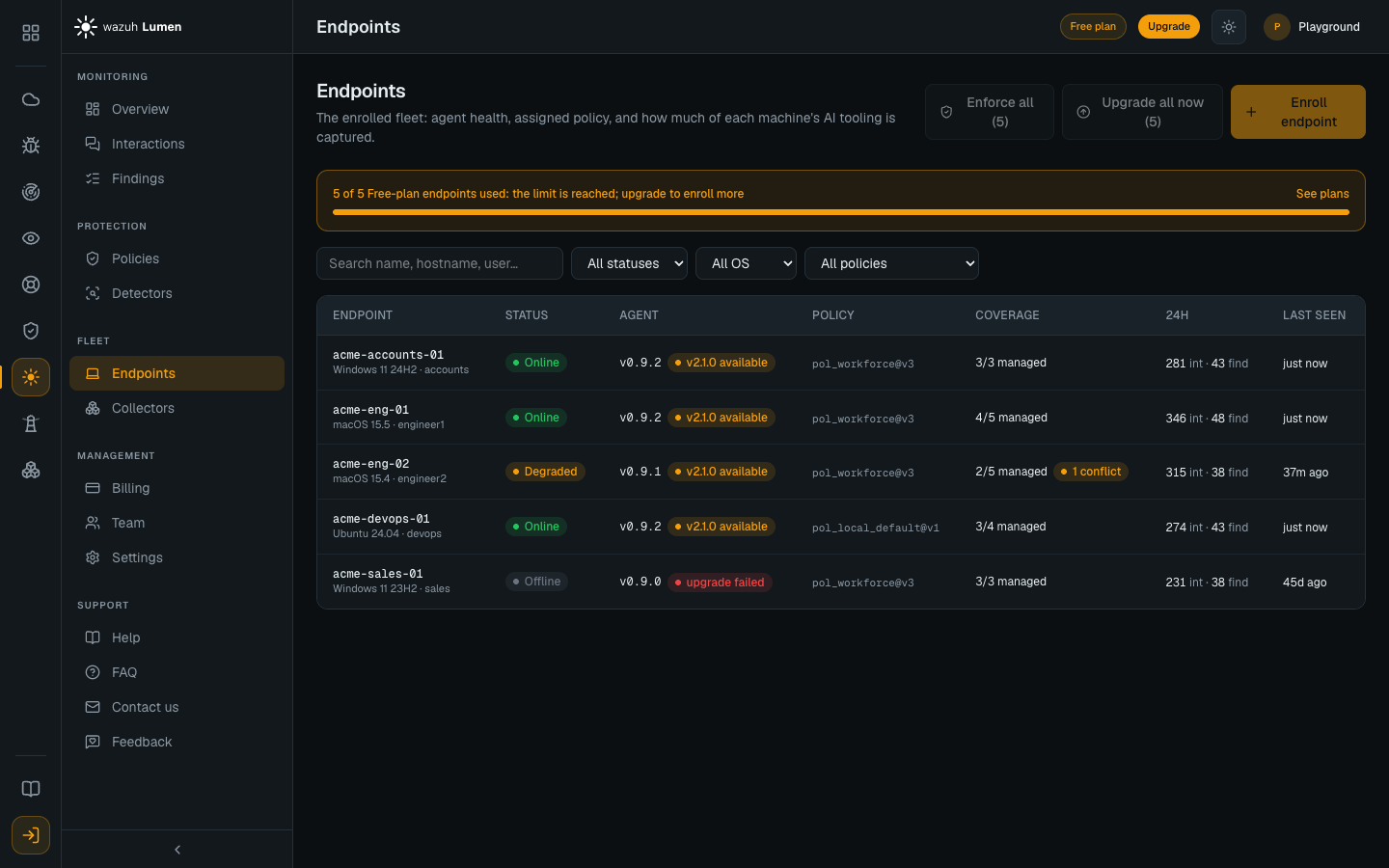
Task: Click the wazuh Lumen logo
Action: point(128,27)
